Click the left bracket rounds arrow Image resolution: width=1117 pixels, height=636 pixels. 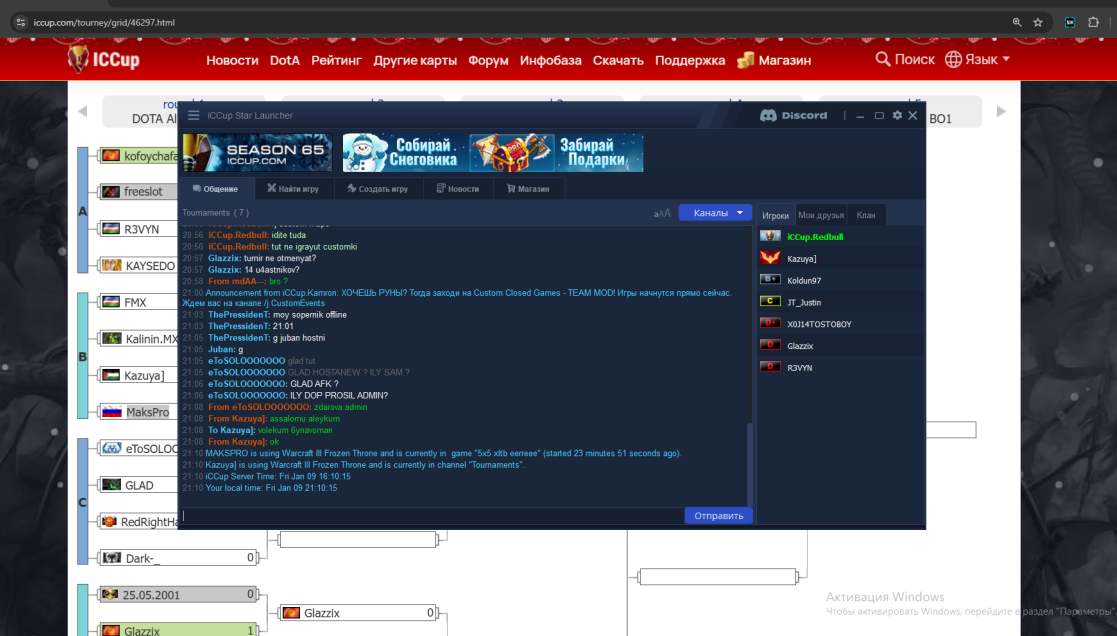point(83,111)
